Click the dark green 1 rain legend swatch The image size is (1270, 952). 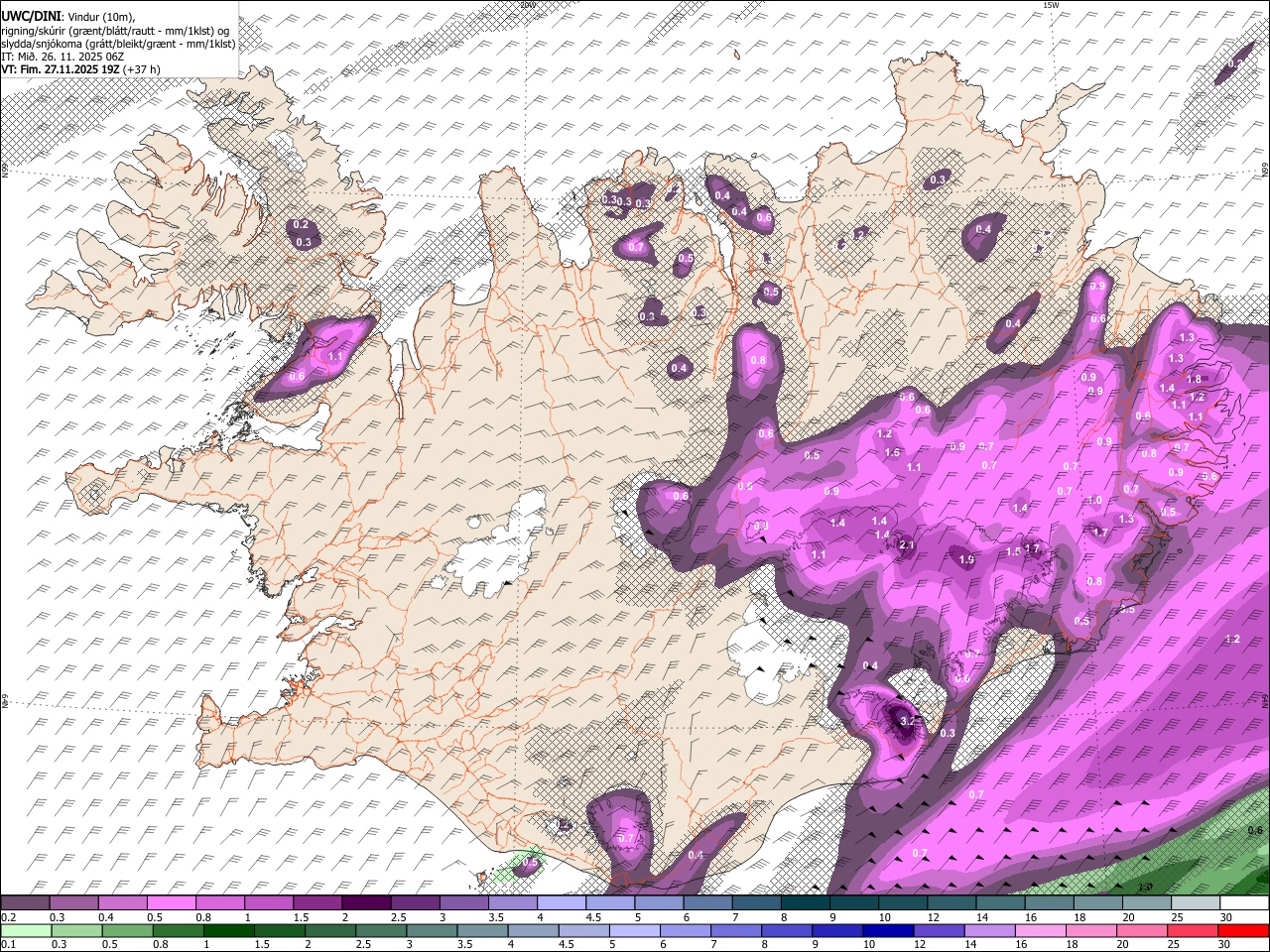coord(228,930)
